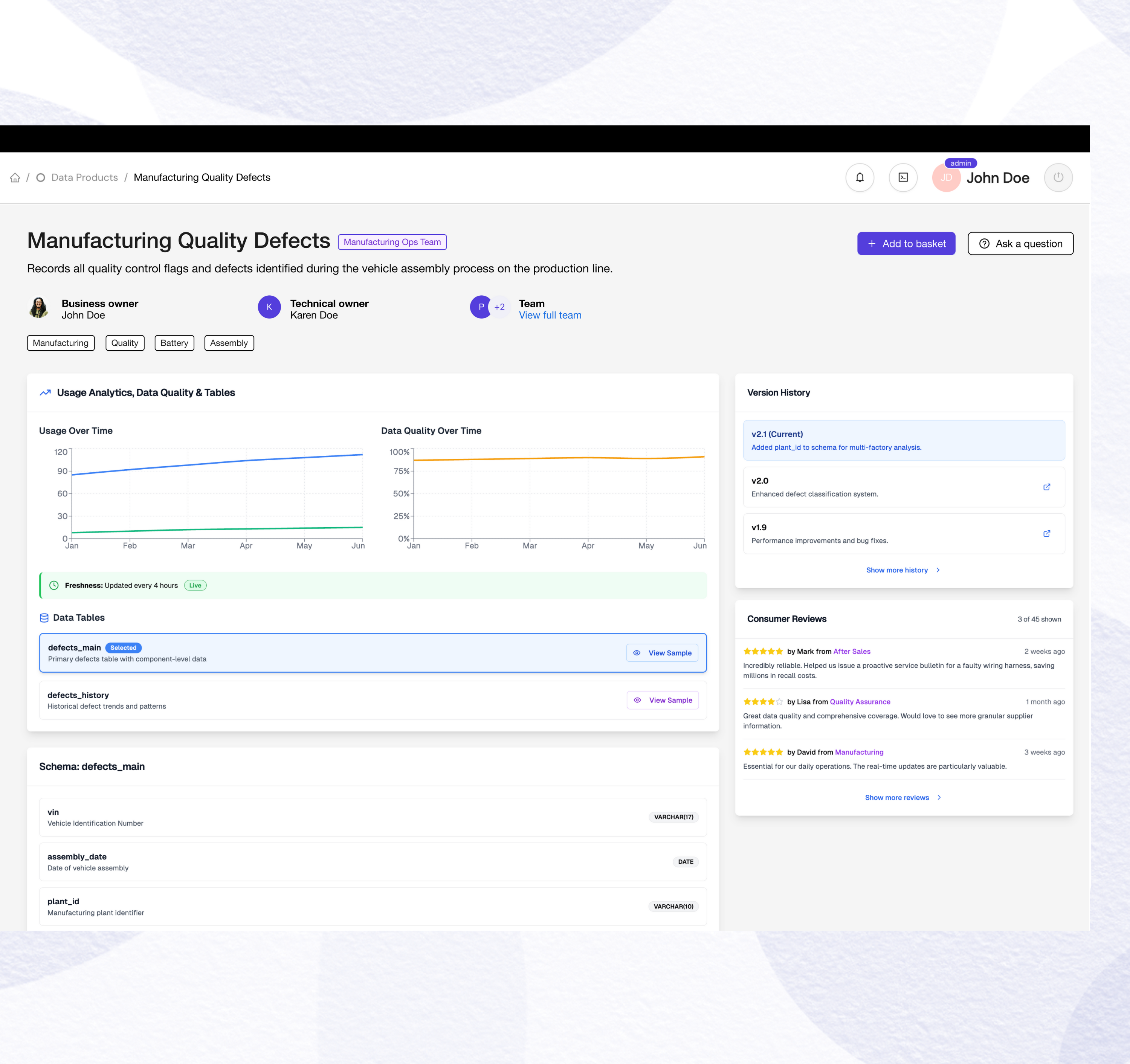Go to the home icon in breadcrumb
Viewport: 1130px width, 1064px height.
click(15, 178)
